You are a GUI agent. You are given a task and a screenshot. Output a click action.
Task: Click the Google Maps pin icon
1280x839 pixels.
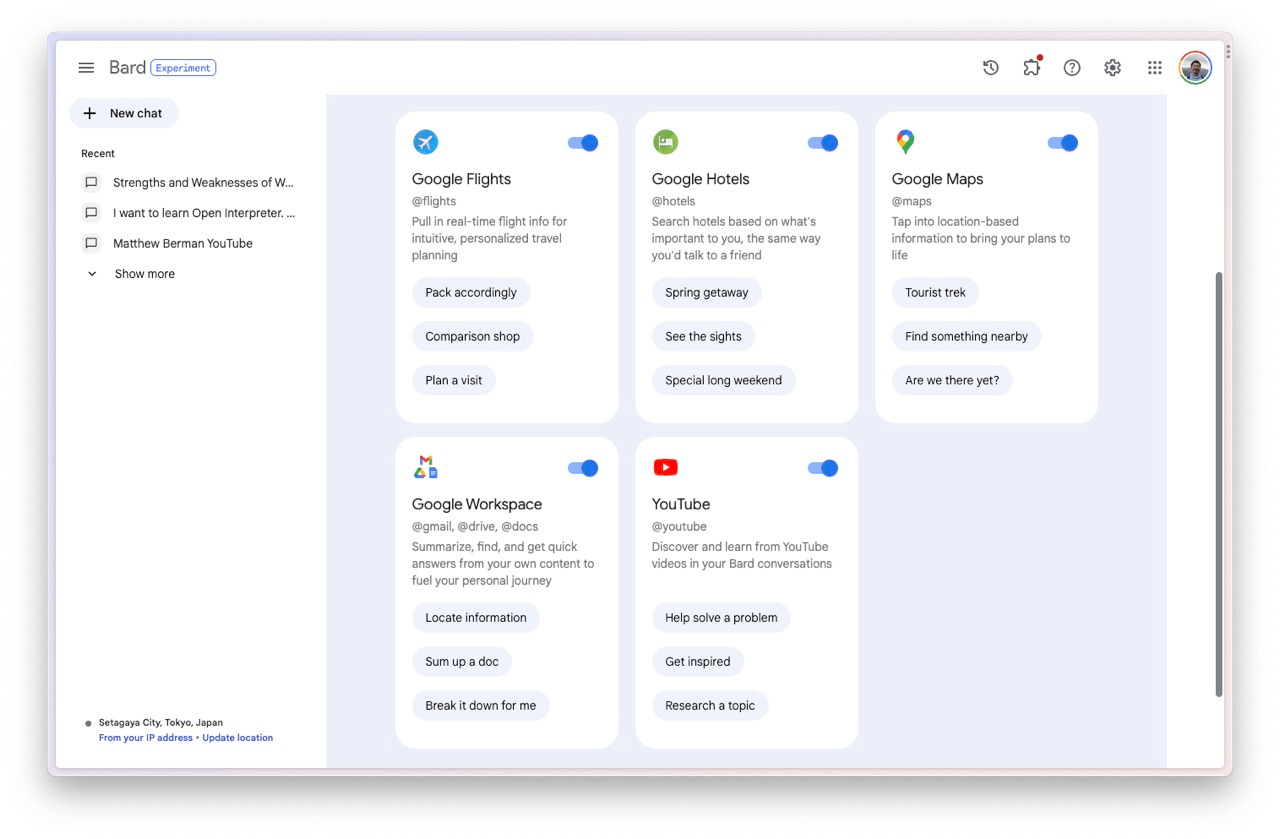(x=905, y=142)
